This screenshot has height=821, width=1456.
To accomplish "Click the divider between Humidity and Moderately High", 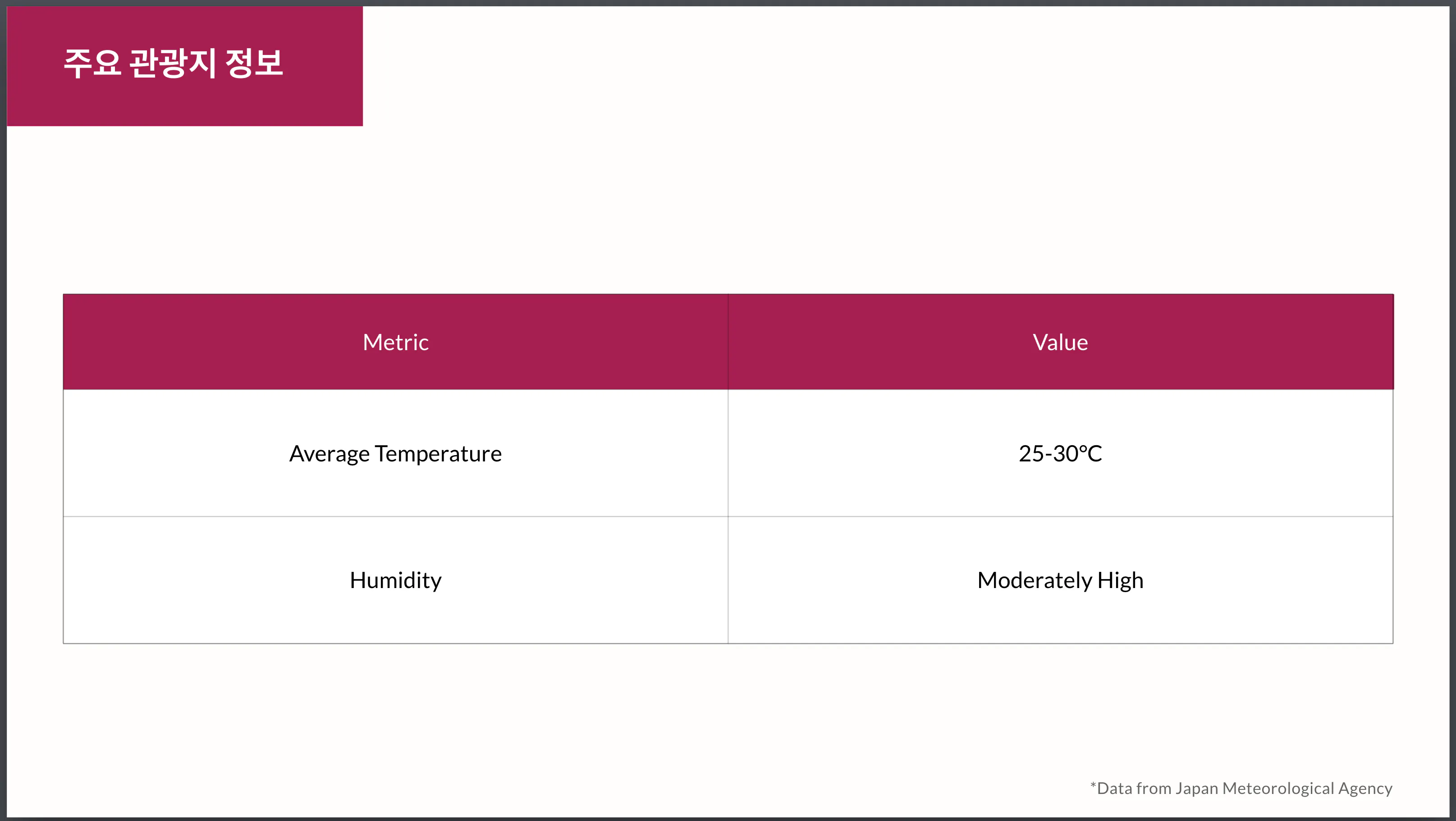I will (x=728, y=580).
